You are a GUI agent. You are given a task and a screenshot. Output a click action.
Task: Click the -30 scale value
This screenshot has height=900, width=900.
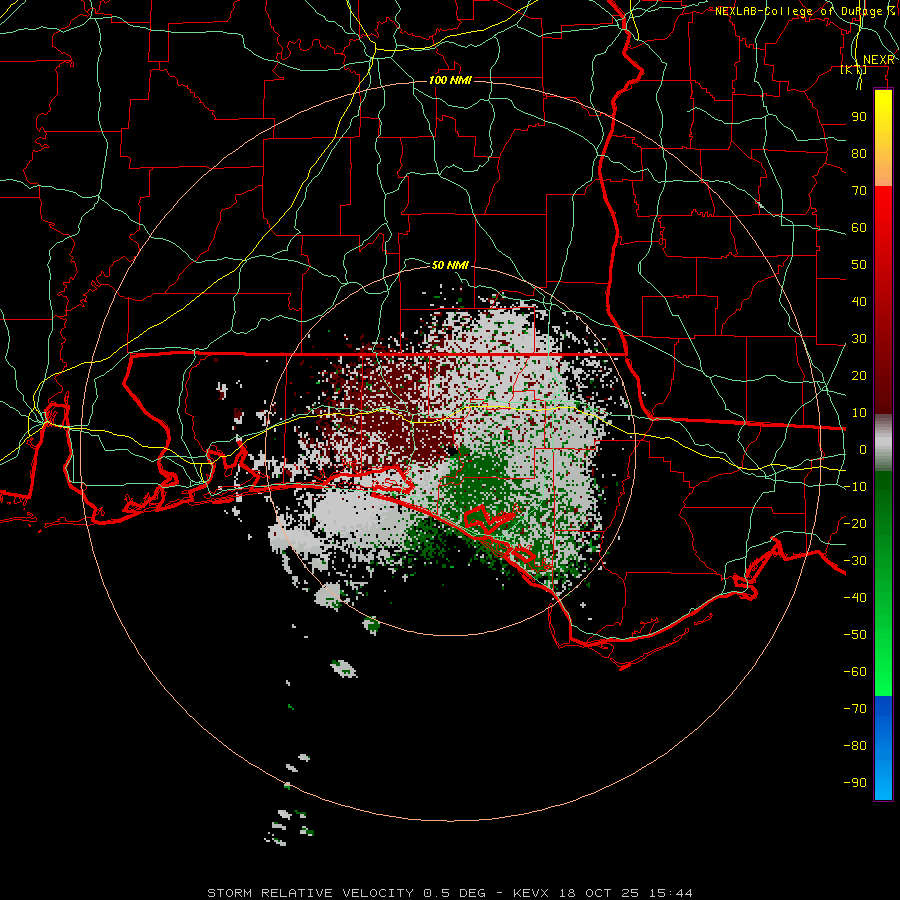click(x=855, y=561)
